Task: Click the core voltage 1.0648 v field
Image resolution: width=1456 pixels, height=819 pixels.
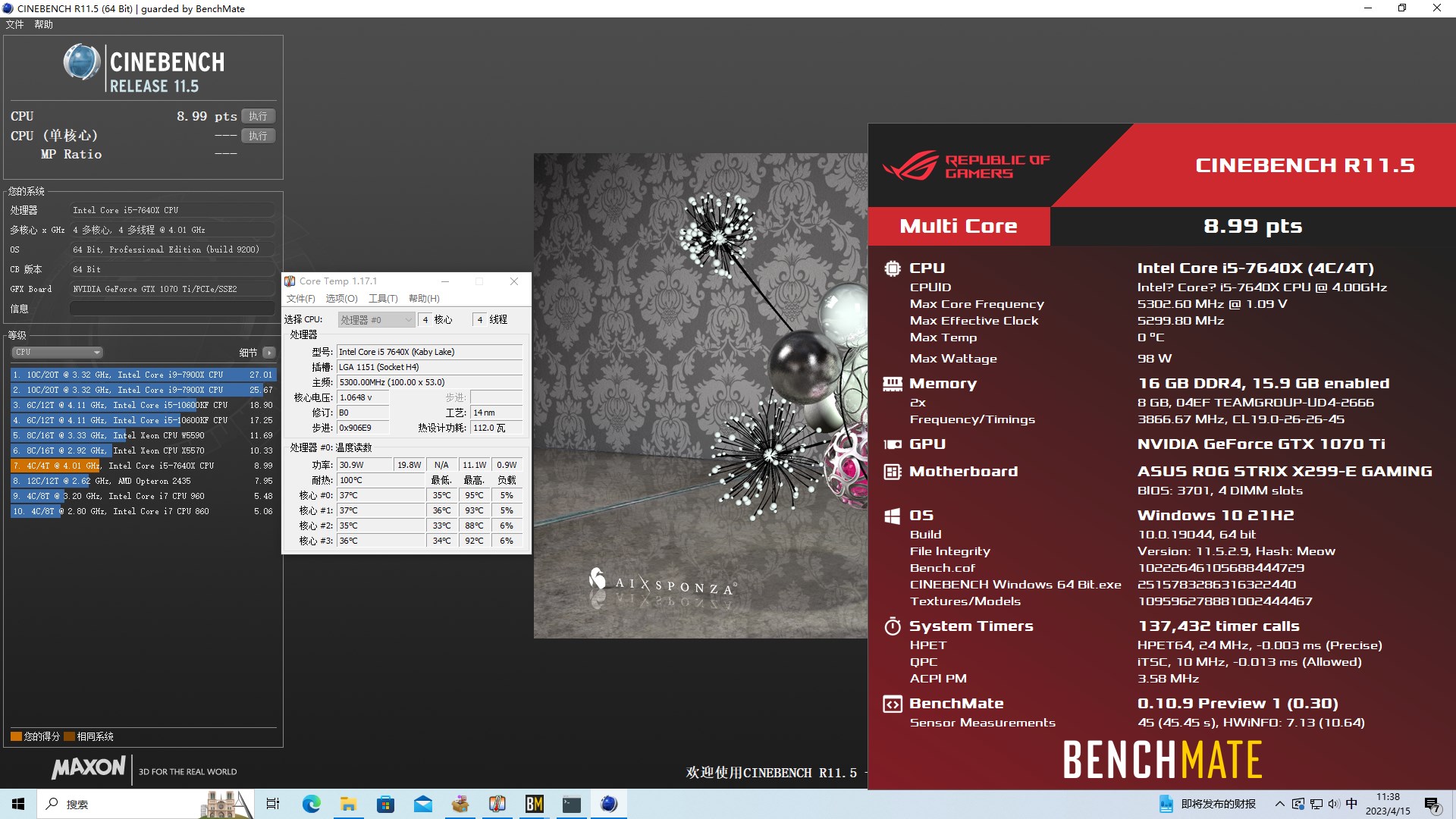Action: [363, 397]
